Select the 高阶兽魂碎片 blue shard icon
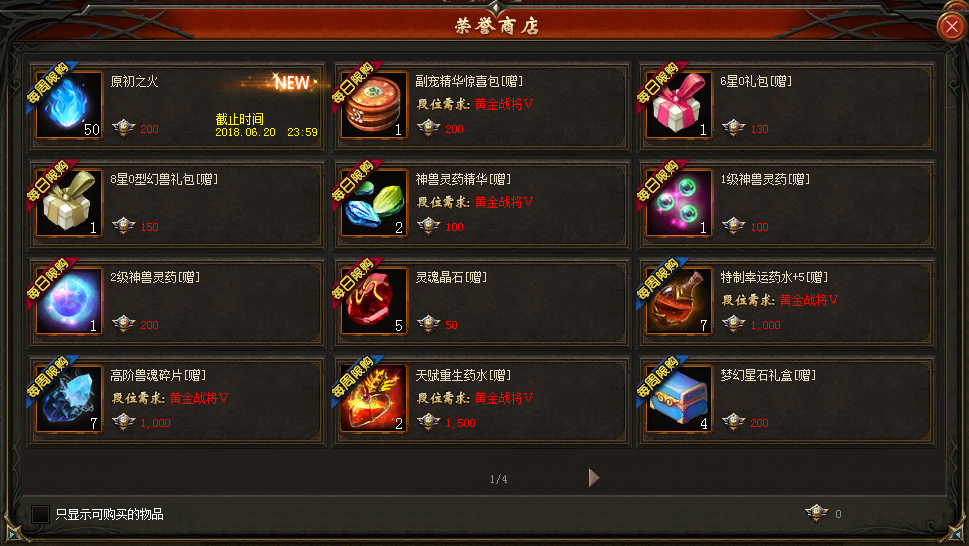The image size is (969, 546). [69, 399]
